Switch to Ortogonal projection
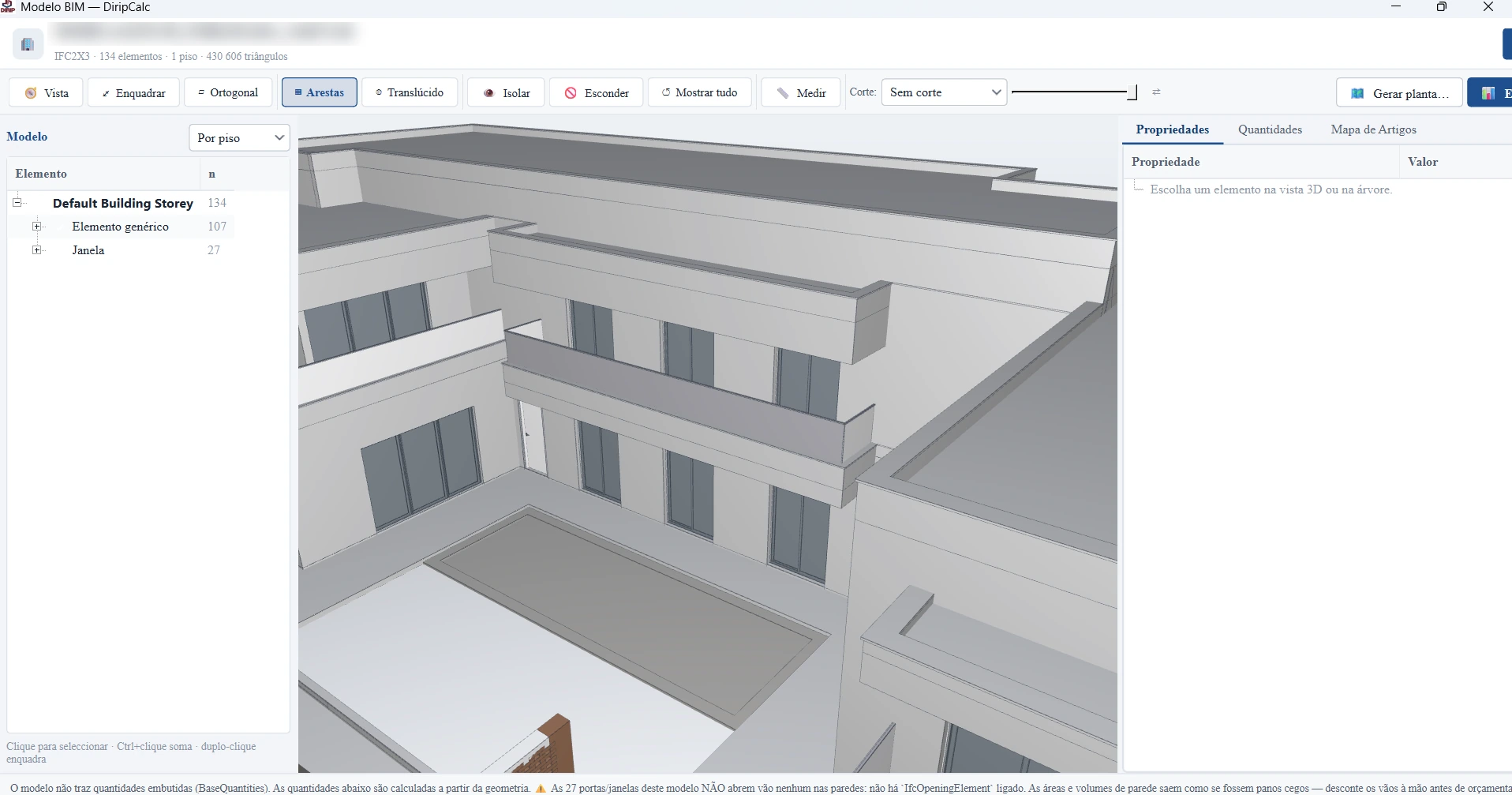Image resolution: width=1512 pixels, height=795 pixels. [228, 92]
